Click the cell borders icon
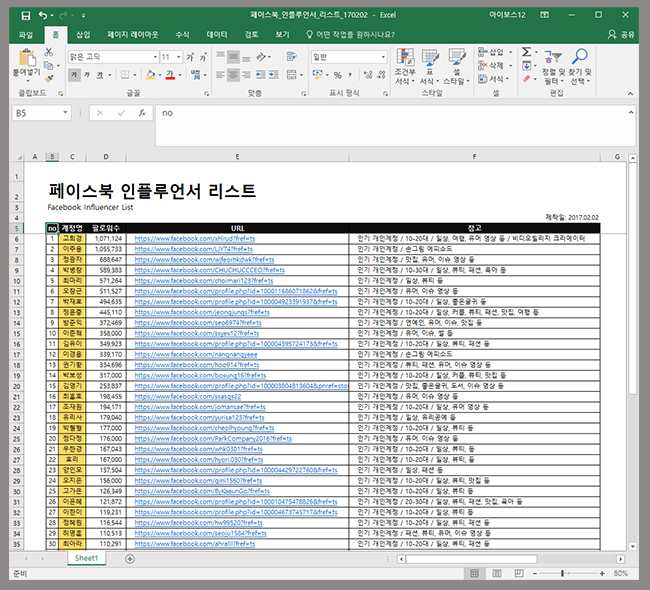Viewport: 650px width, 590px height. (x=125, y=75)
